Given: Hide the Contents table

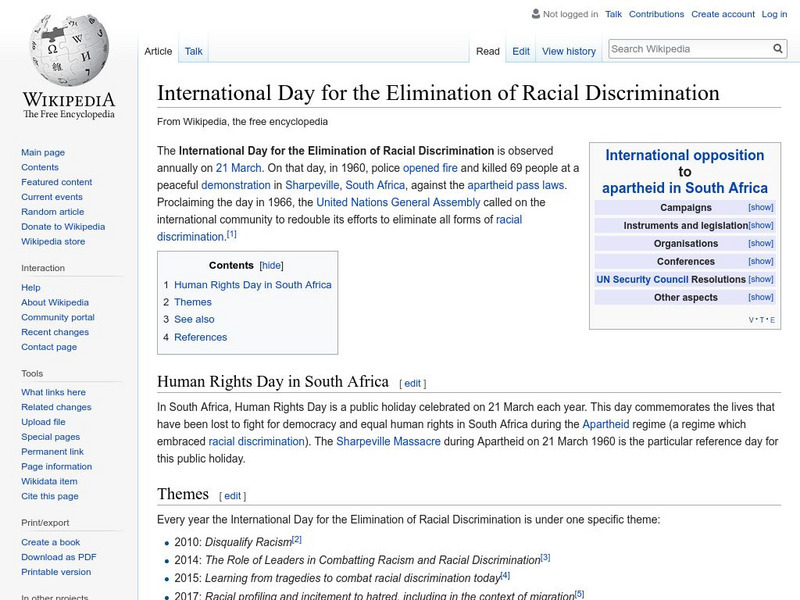Looking at the screenshot, I should tap(272, 265).
